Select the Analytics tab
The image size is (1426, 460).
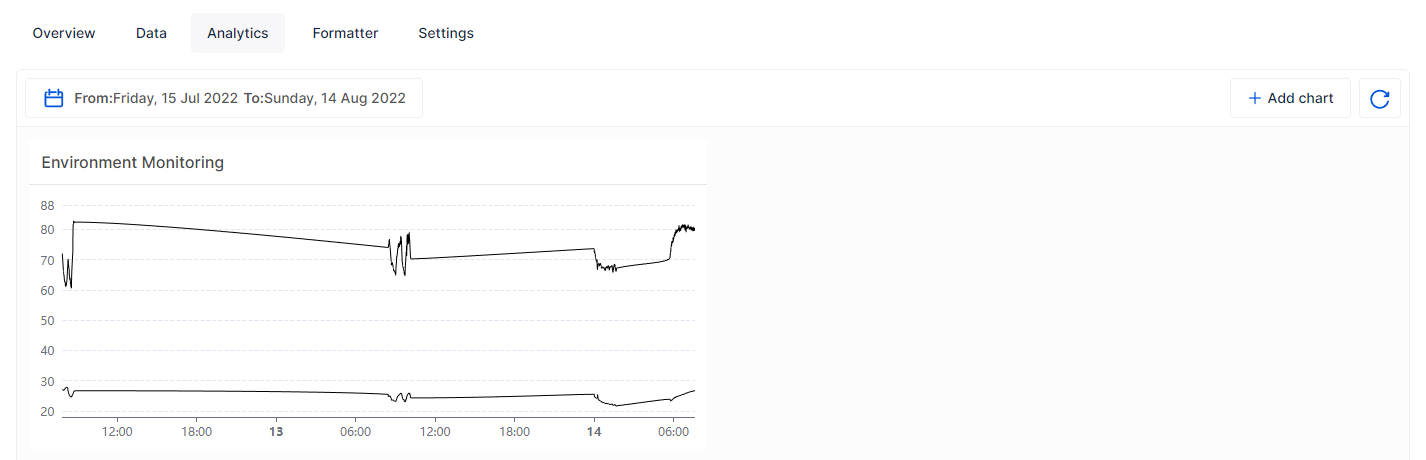(x=238, y=33)
